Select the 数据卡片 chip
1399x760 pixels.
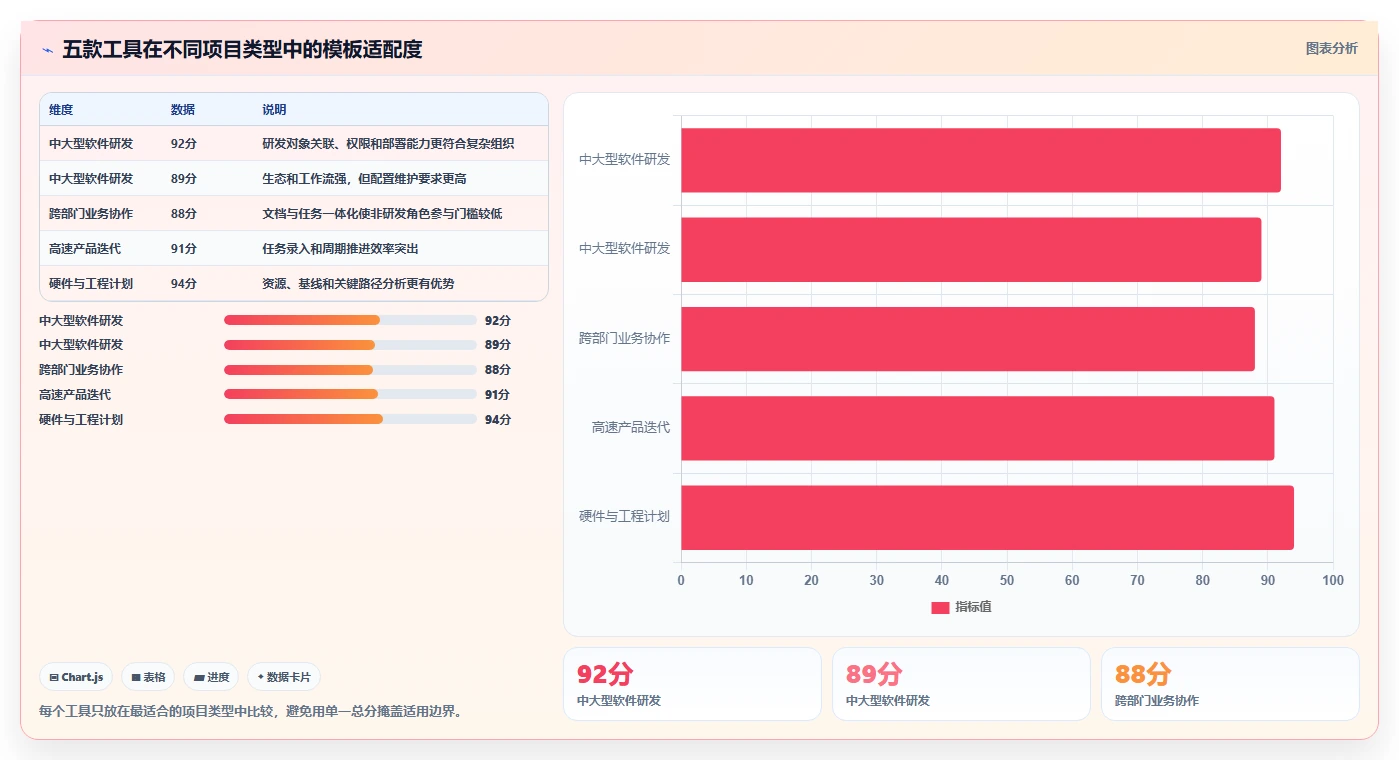(284, 677)
